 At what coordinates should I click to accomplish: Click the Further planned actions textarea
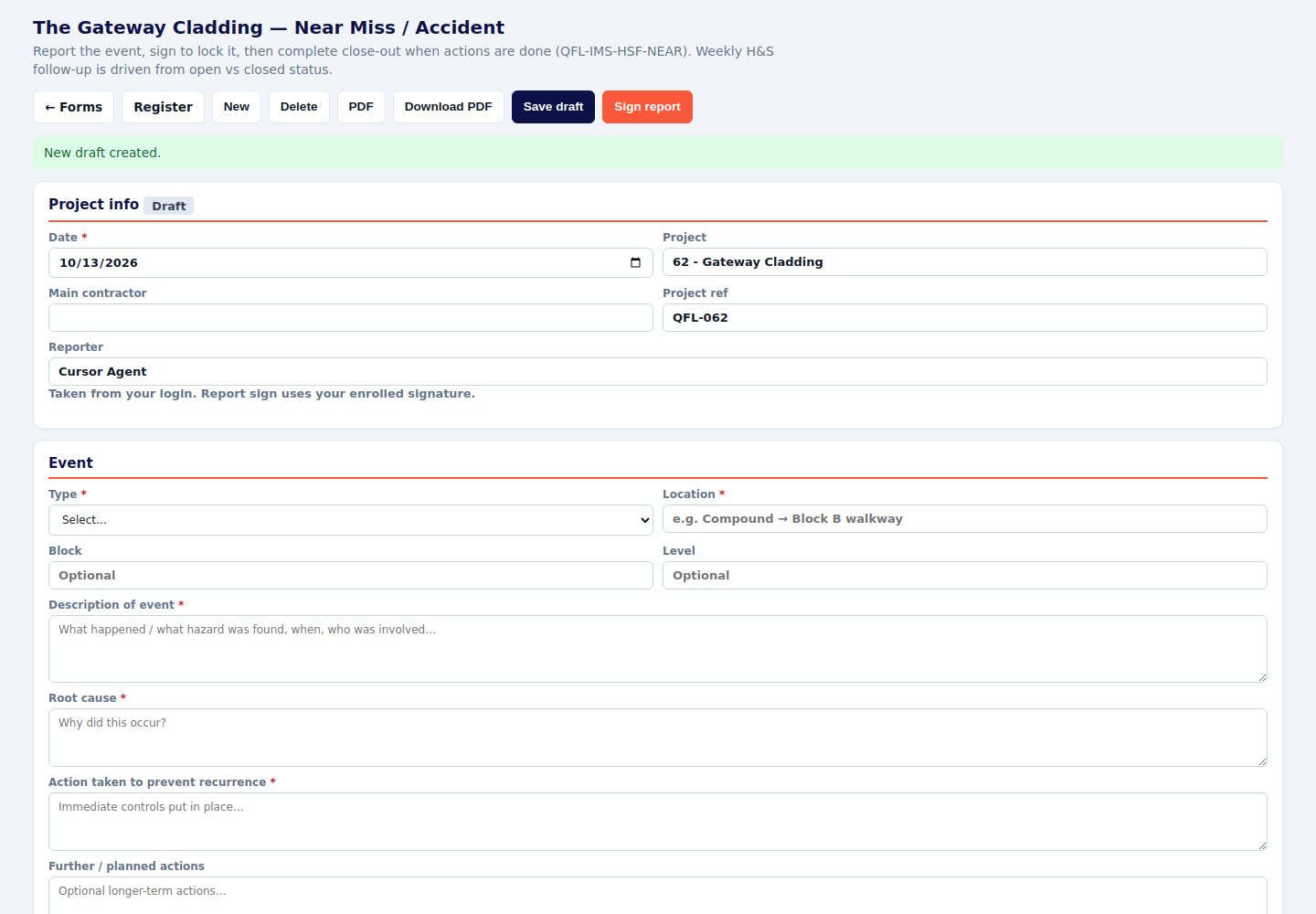tap(658, 896)
